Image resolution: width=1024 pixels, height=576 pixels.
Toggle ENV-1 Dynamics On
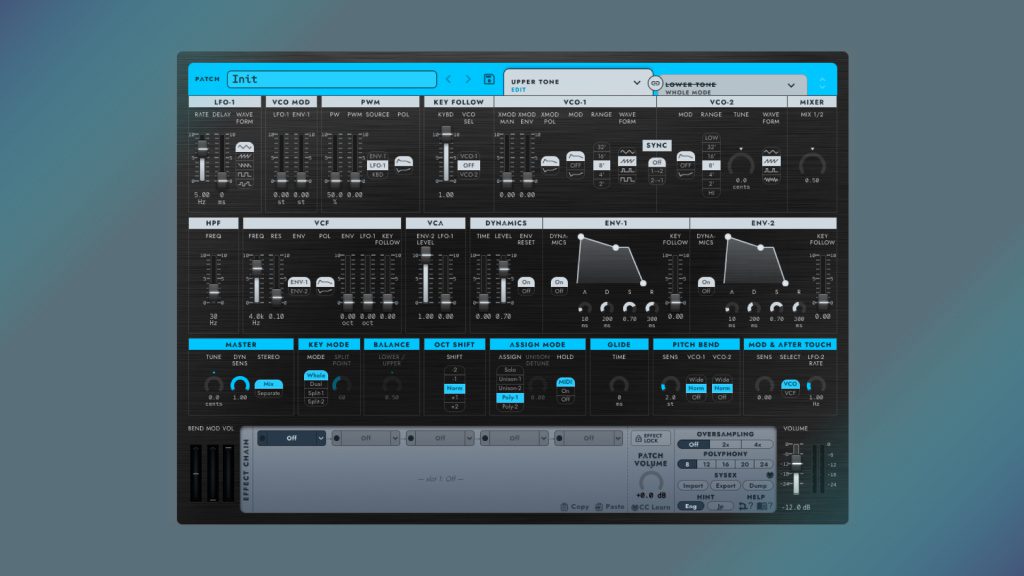click(559, 282)
